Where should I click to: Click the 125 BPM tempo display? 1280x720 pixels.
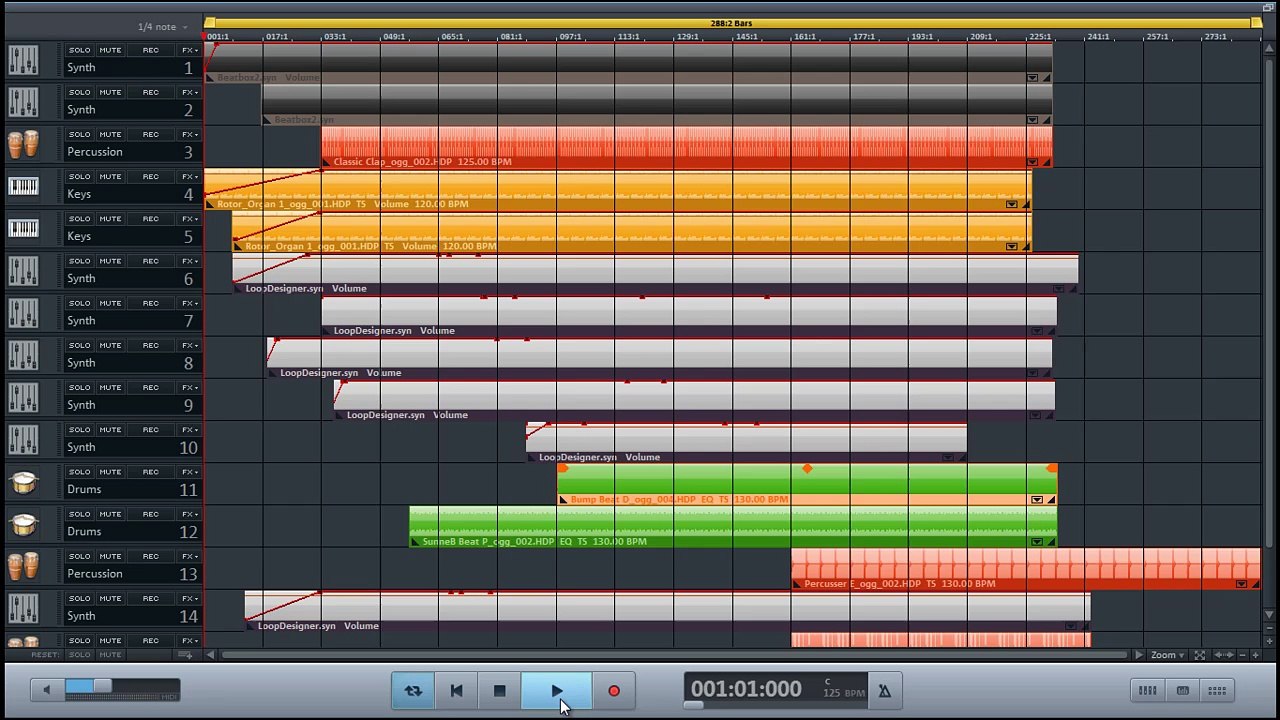[844, 693]
